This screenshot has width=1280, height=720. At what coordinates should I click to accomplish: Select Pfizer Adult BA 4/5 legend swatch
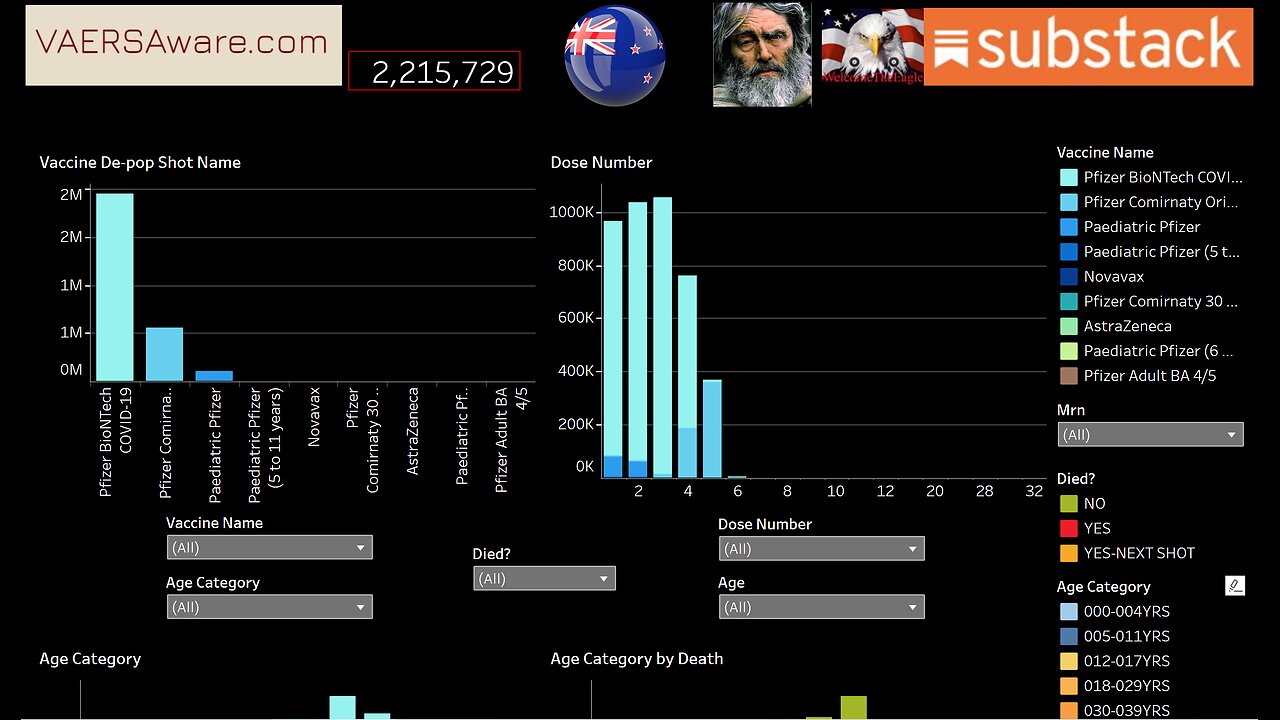(1069, 376)
